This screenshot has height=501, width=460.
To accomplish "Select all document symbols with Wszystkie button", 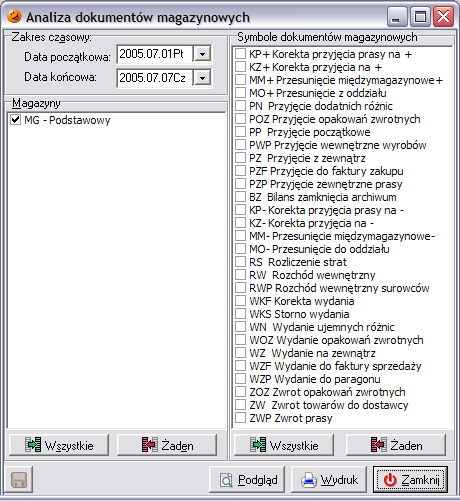I will (284, 445).
